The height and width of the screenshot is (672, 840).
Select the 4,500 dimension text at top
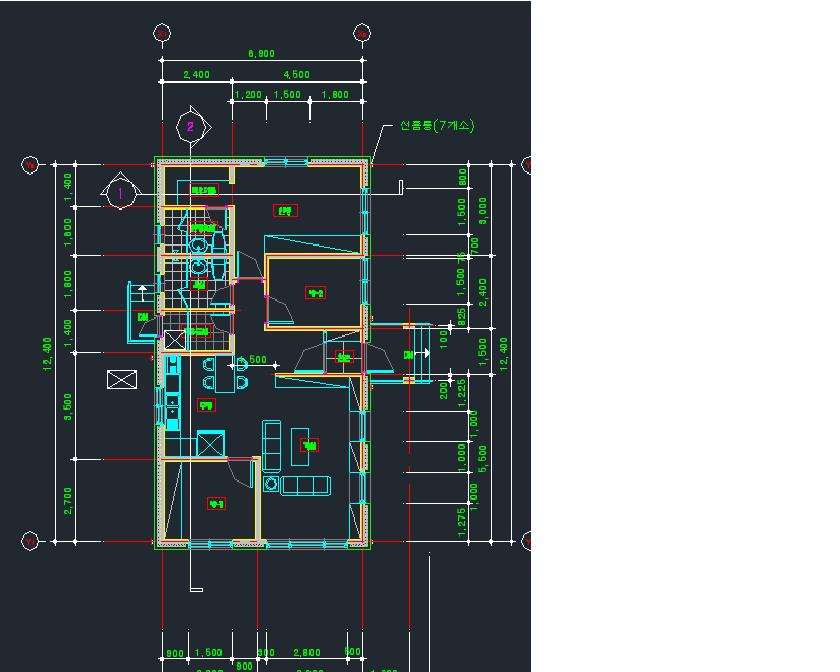[x=296, y=75]
